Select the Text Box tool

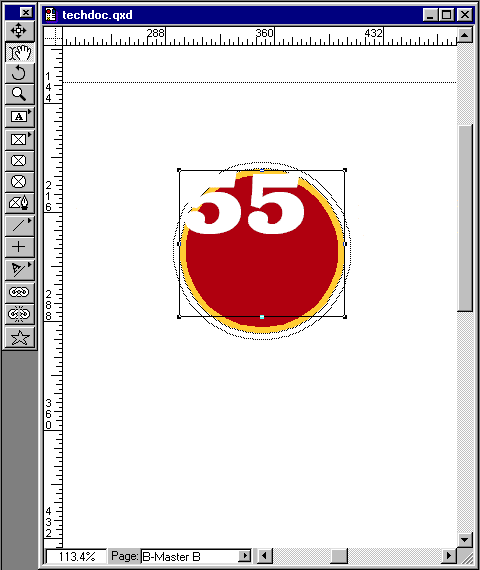[x=19, y=117]
